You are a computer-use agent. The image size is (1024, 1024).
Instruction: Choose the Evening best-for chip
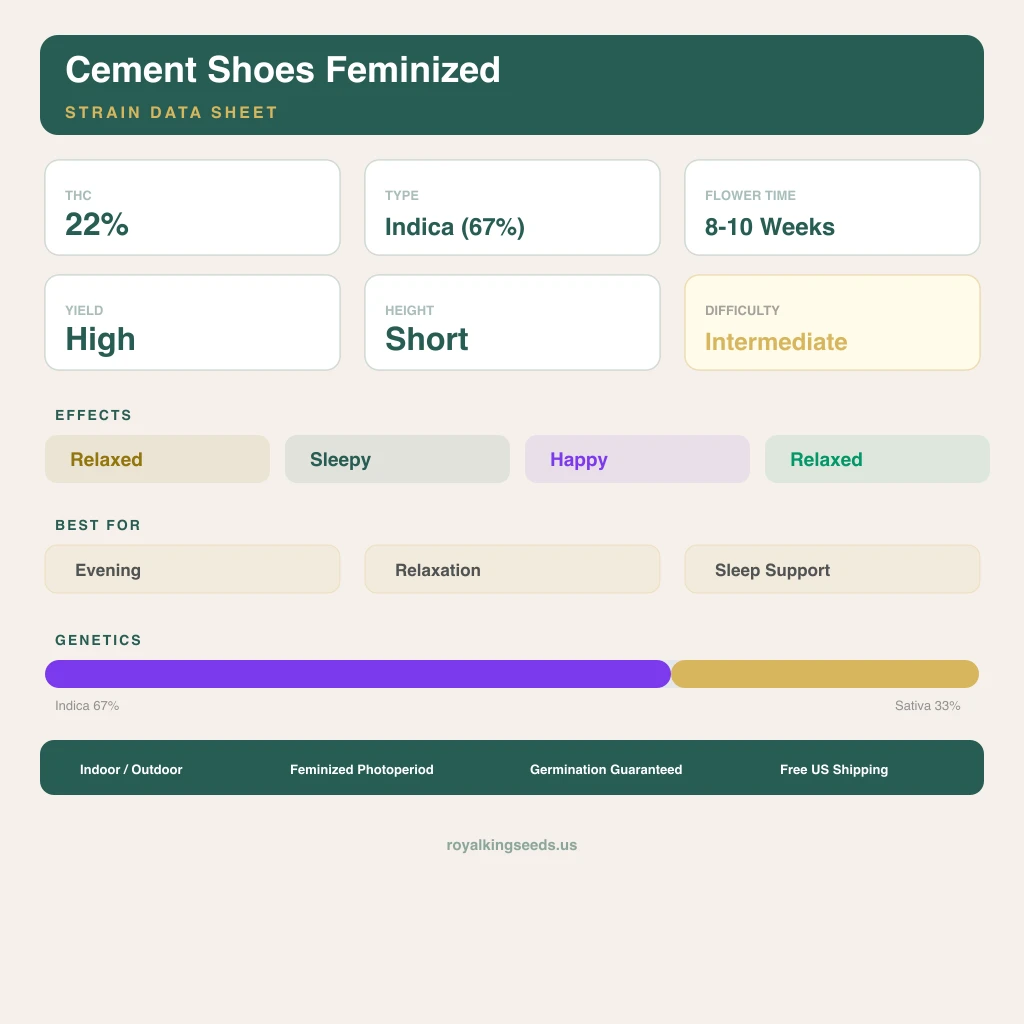click(192, 569)
